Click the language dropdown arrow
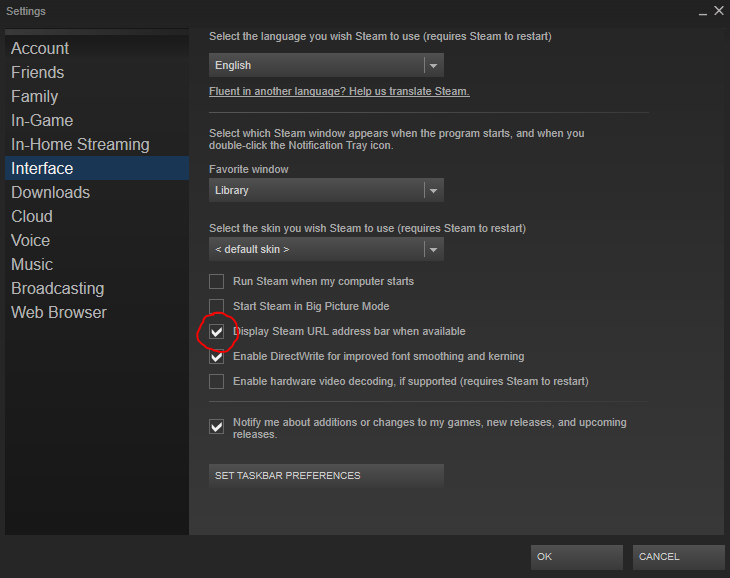The width and height of the screenshot is (730, 578). tap(433, 66)
